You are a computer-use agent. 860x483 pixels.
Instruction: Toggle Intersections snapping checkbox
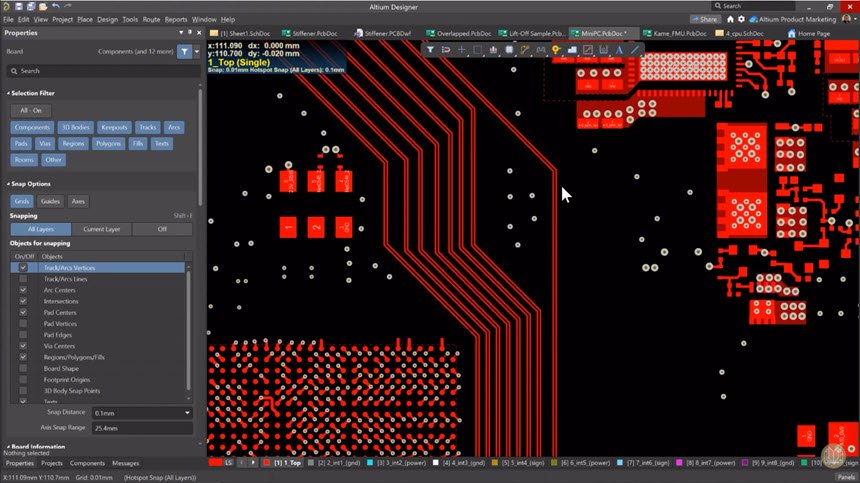tap(23, 301)
